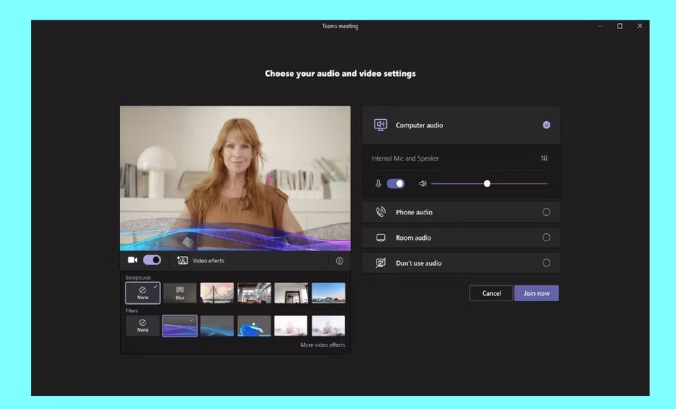Toggle the microphone switch
This screenshot has width=676, height=409.
tap(395, 184)
